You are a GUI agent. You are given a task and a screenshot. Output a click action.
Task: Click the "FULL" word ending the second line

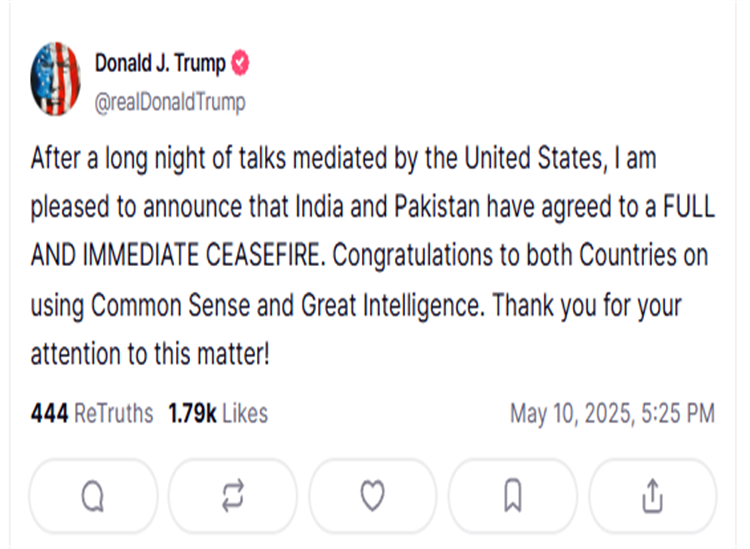coord(689,207)
